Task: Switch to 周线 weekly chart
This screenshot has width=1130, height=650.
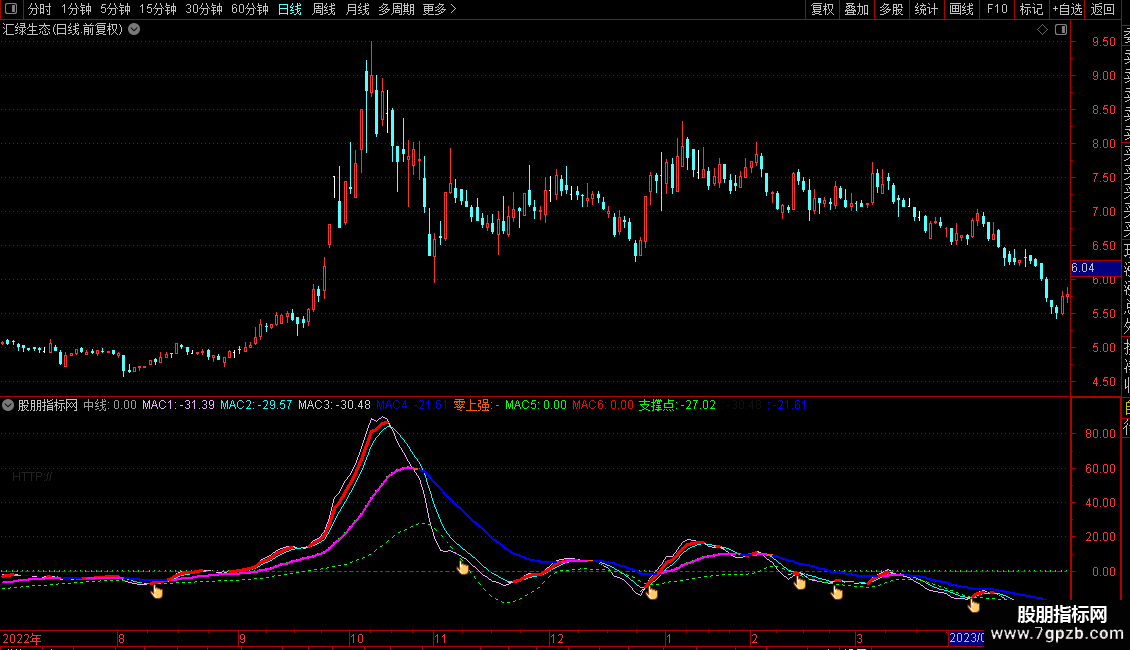Action: click(324, 9)
